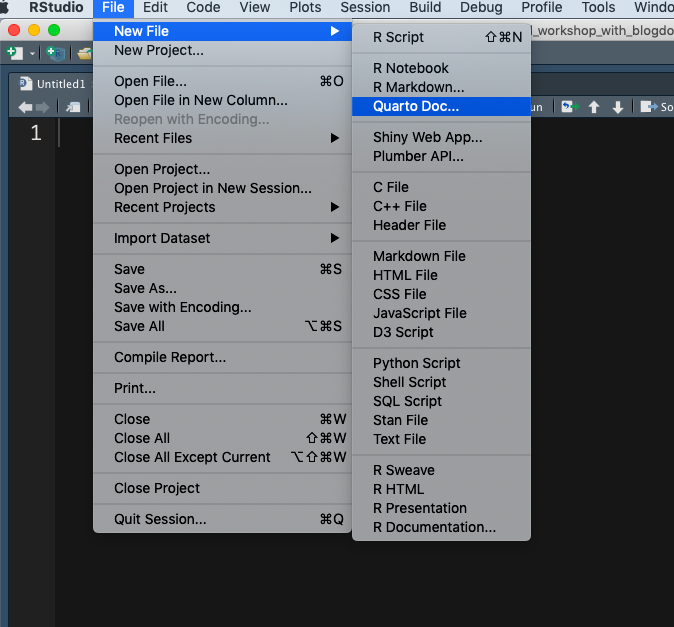Choose Quit Session...
Screen dimensions: 674x627
[223, 519]
